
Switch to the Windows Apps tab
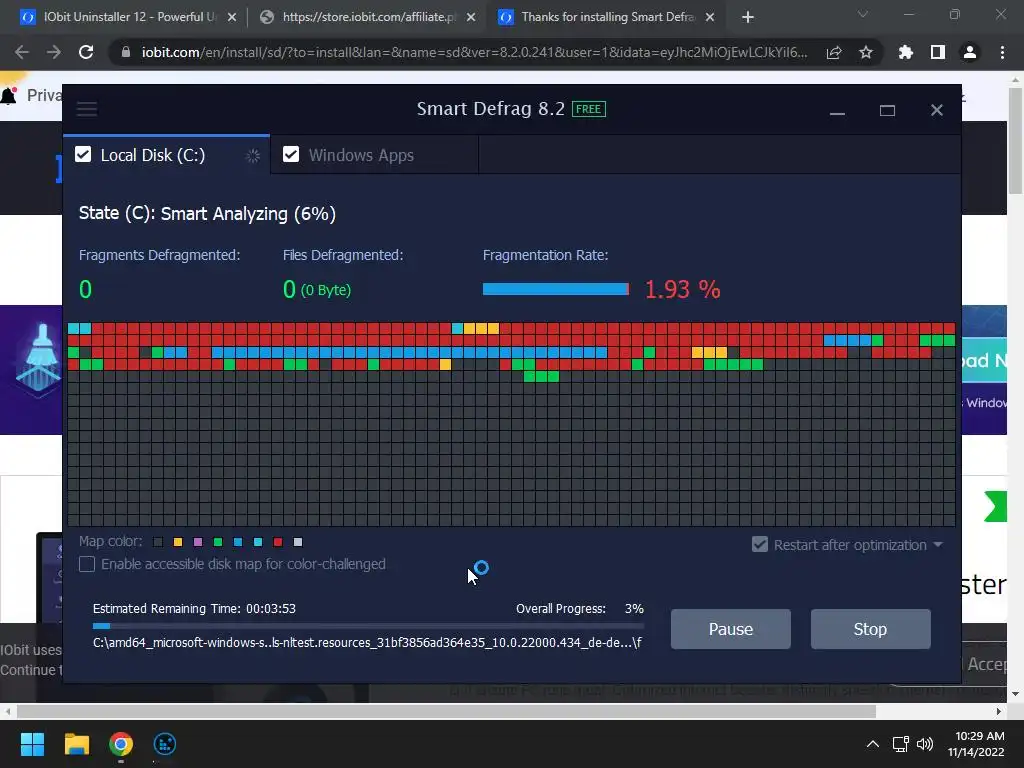375,155
